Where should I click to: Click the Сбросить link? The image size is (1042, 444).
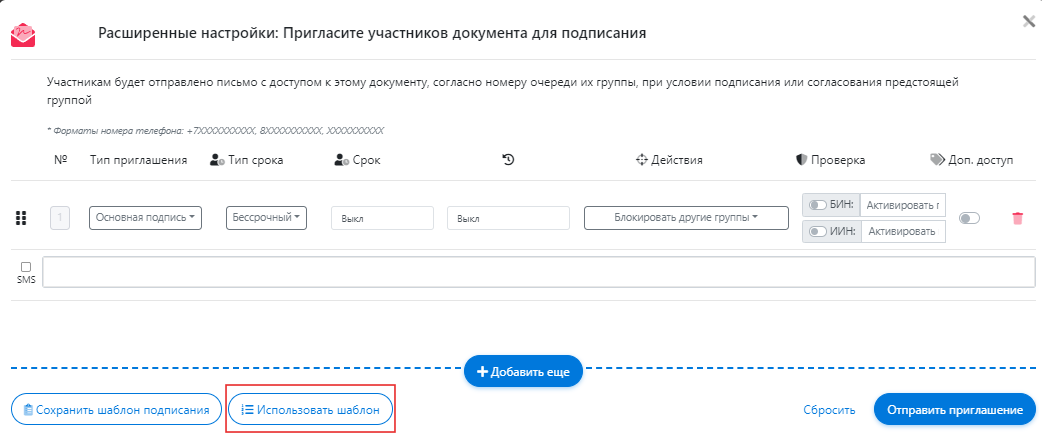click(829, 410)
